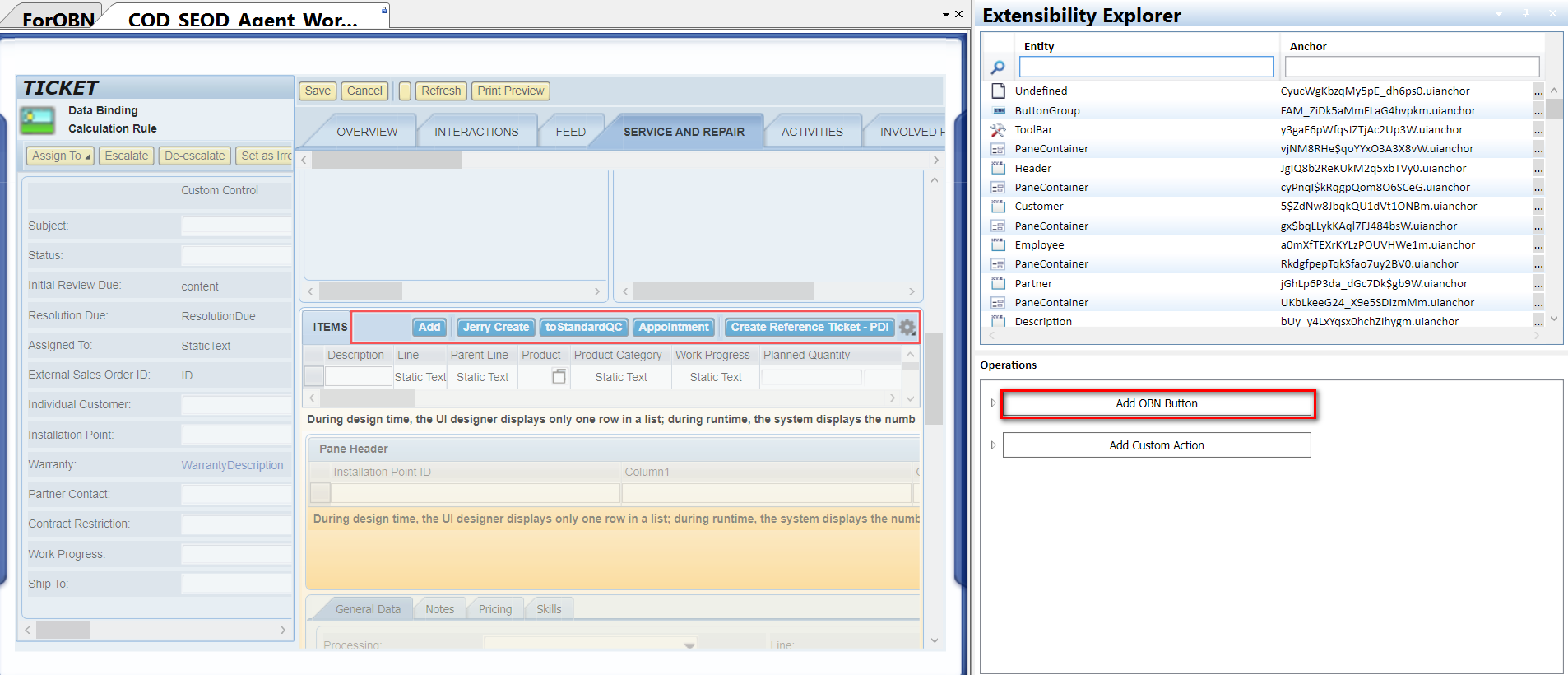
Task: Click the Description entity row
Action: pyautogui.click(x=1259, y=321)
